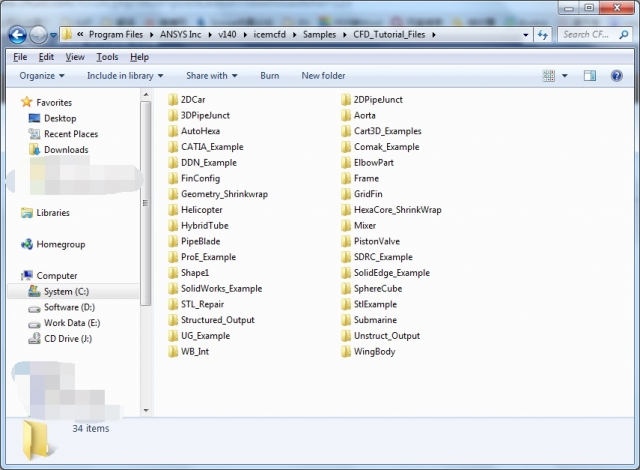Open the change view options dropdown arrow
This screenshot has height=470, width=640.
(565, 76)
